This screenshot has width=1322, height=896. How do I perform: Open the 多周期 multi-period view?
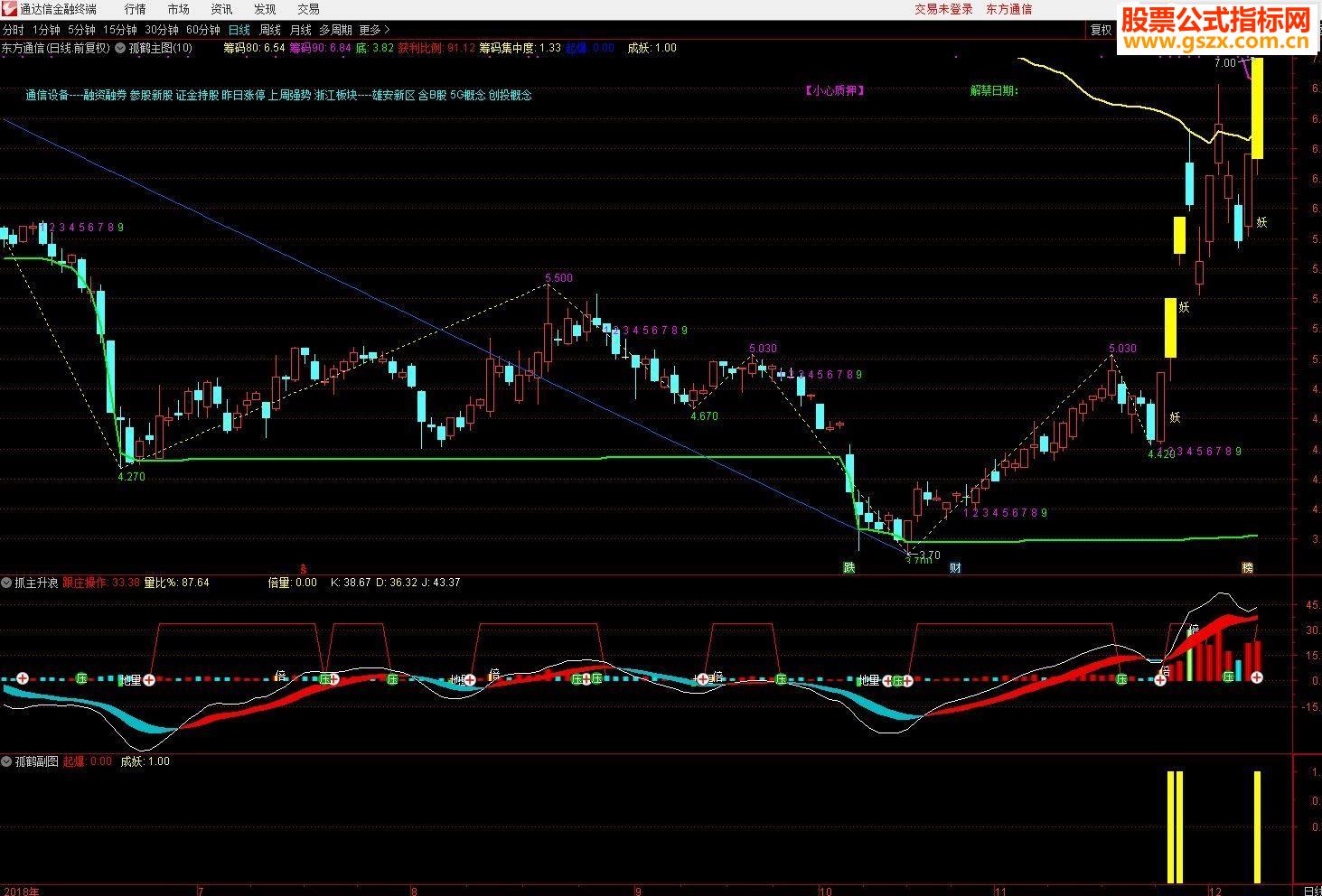pyautogui.click(x=335, y=30)
